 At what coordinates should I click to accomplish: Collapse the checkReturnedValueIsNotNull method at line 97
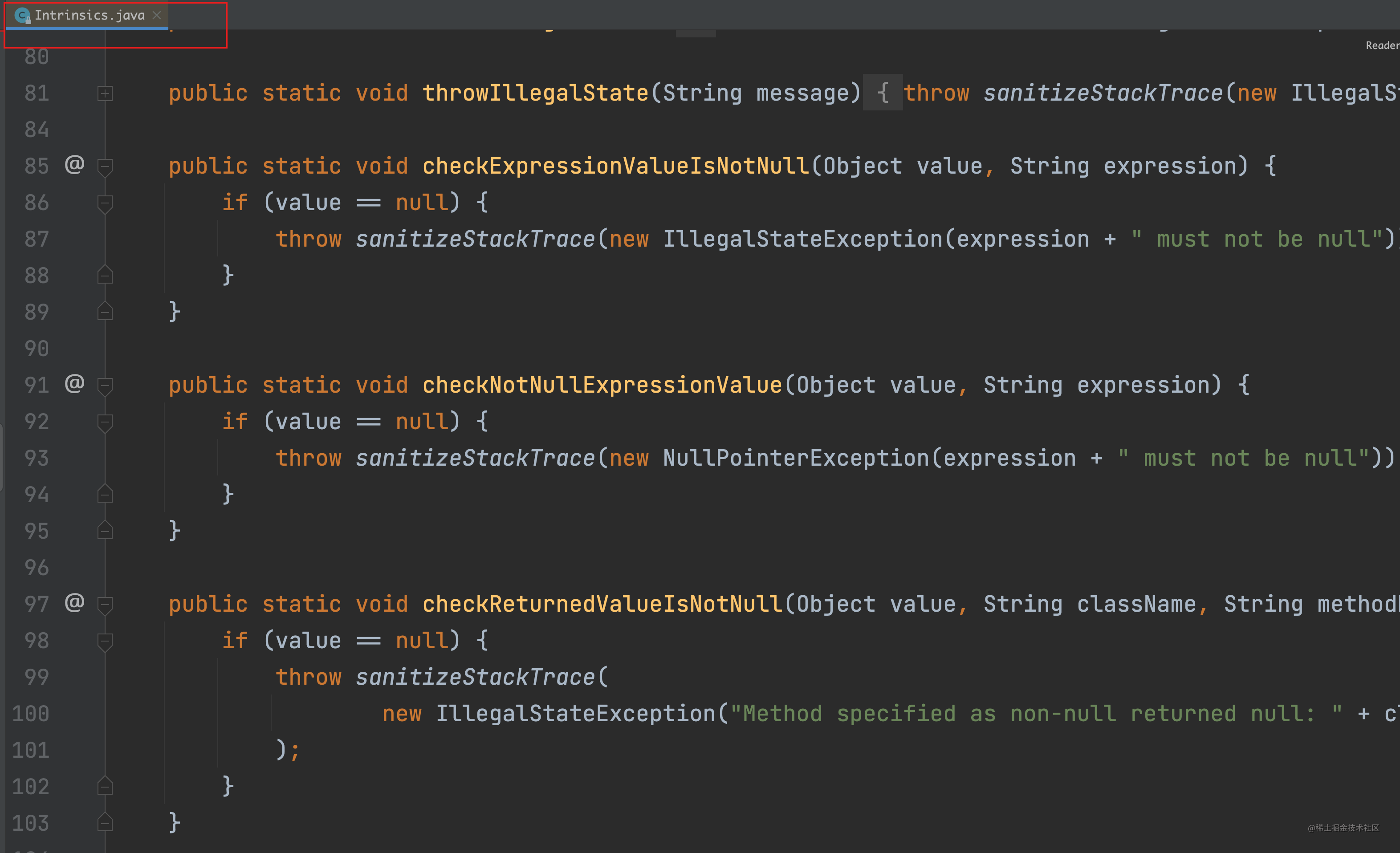pyautogui.click(x=105, y=605)
